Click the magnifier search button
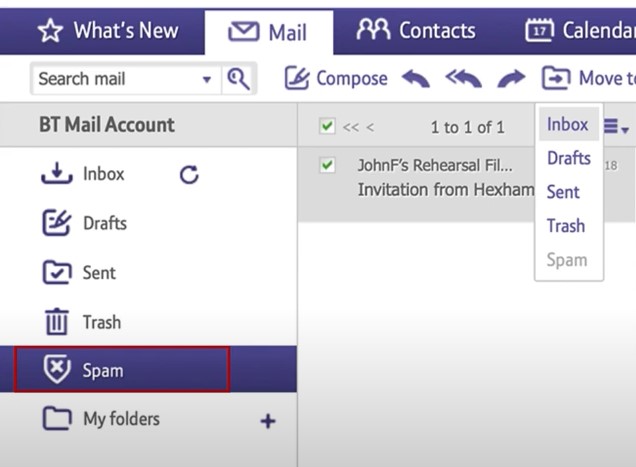The height and width of the screenshot is (467, 636). (x=238, y=79)
